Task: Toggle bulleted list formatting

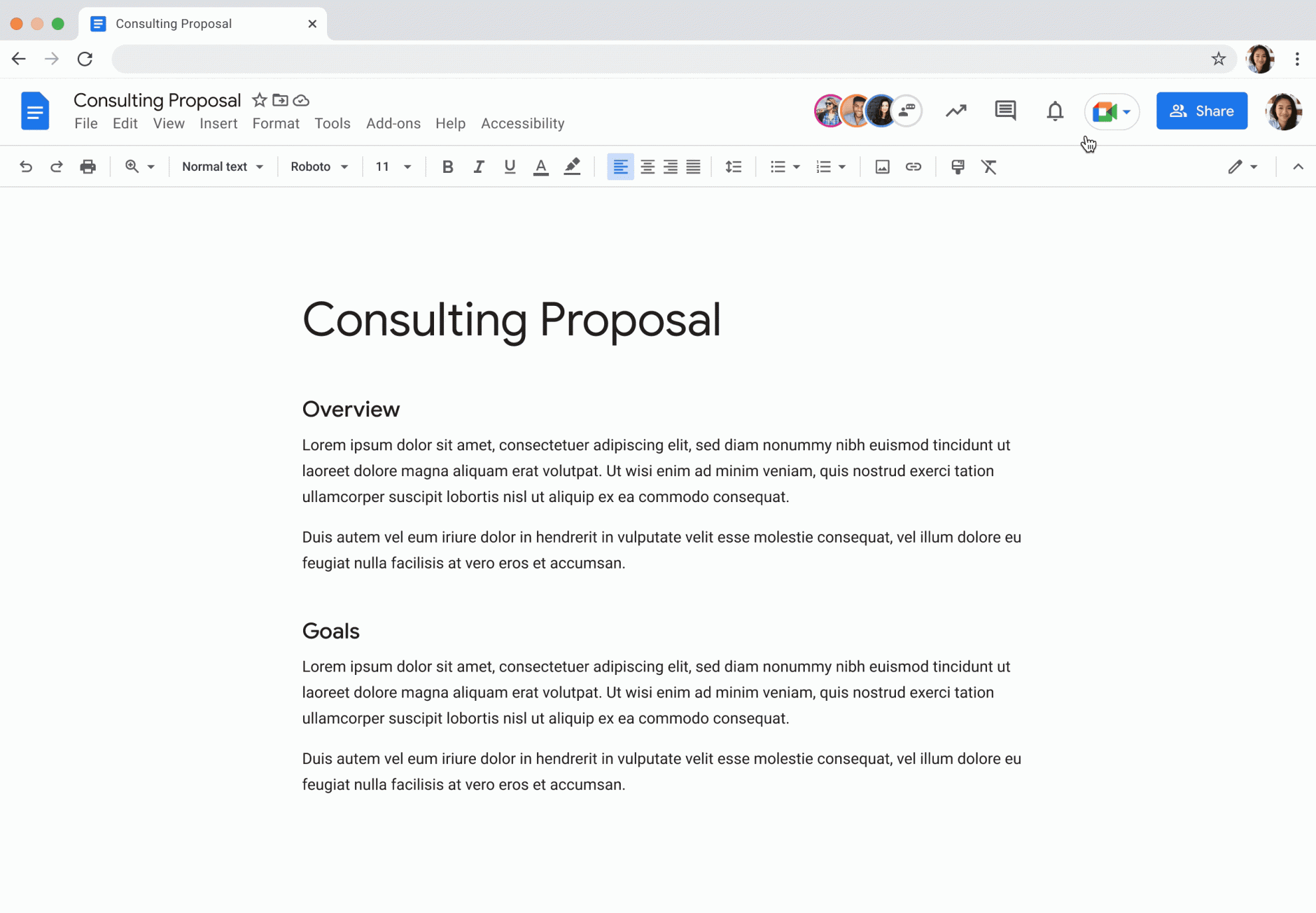Action: pos(778,166)
